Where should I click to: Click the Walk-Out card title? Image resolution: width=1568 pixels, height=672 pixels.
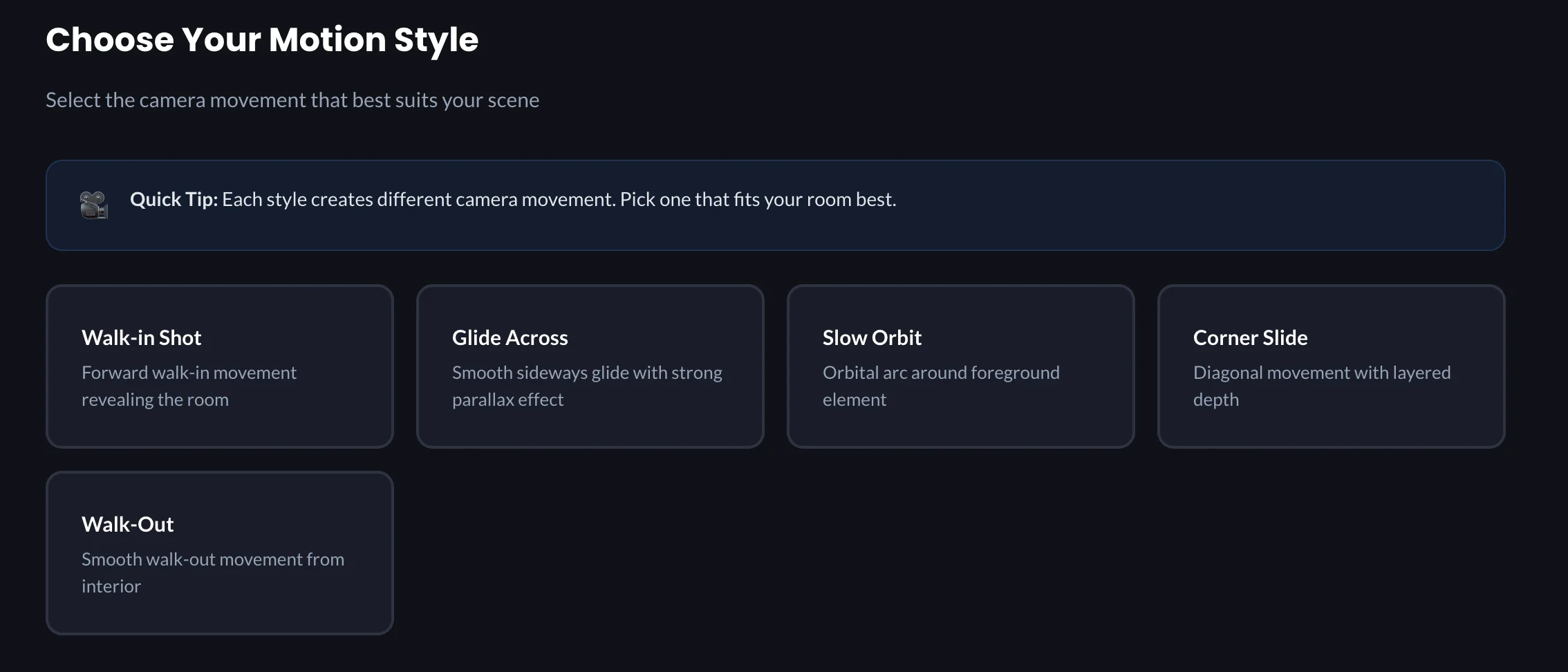click(x=128, y=524)
